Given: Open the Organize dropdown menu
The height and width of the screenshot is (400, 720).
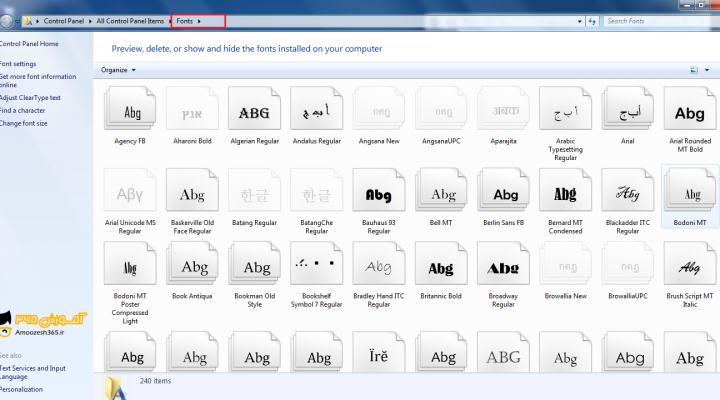Looking at the screenshot, I should point(118,70).
